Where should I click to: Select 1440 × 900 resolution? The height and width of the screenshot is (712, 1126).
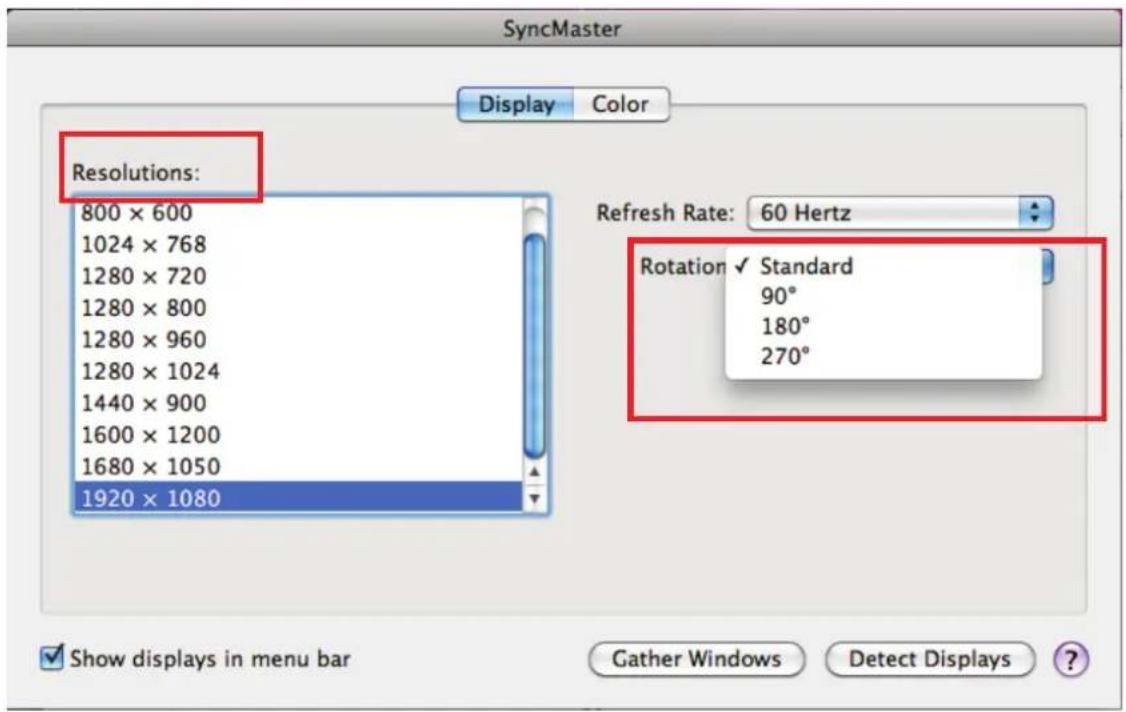coord(299,402)
